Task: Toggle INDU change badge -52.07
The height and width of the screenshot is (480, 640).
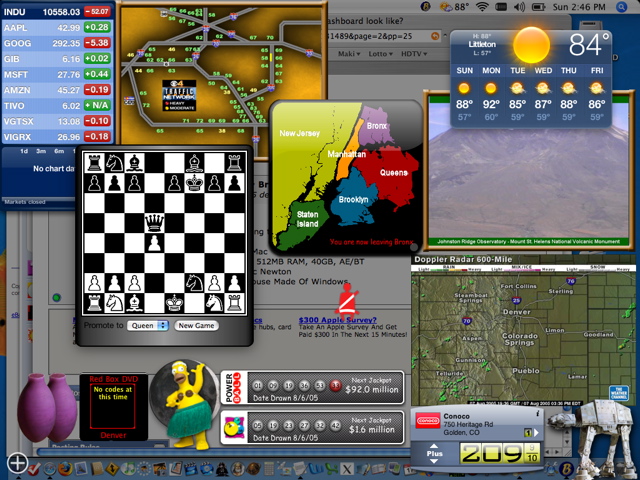Action: pyautogui.click(x=97, y=11)
